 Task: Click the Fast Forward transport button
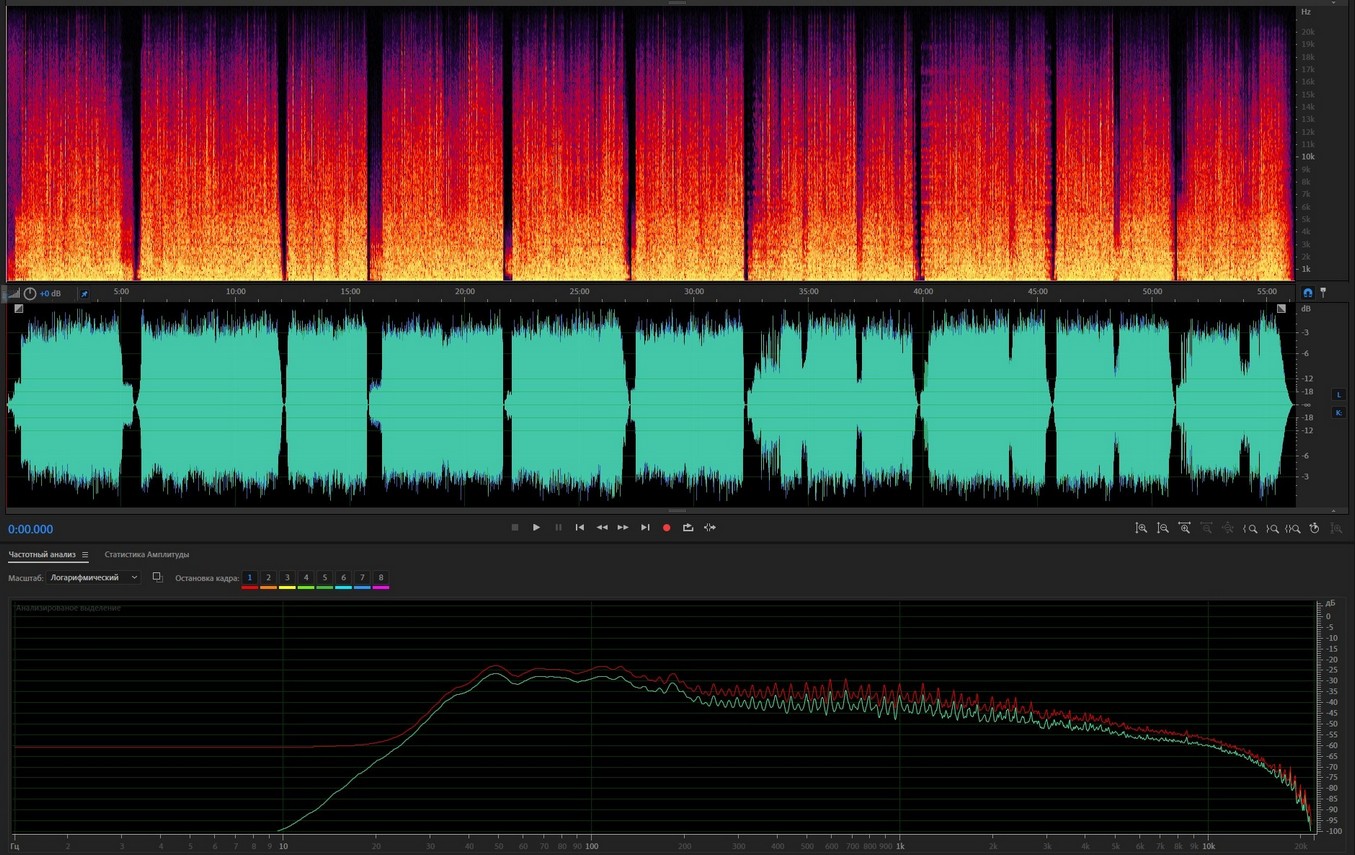click(x=623, y=528)
